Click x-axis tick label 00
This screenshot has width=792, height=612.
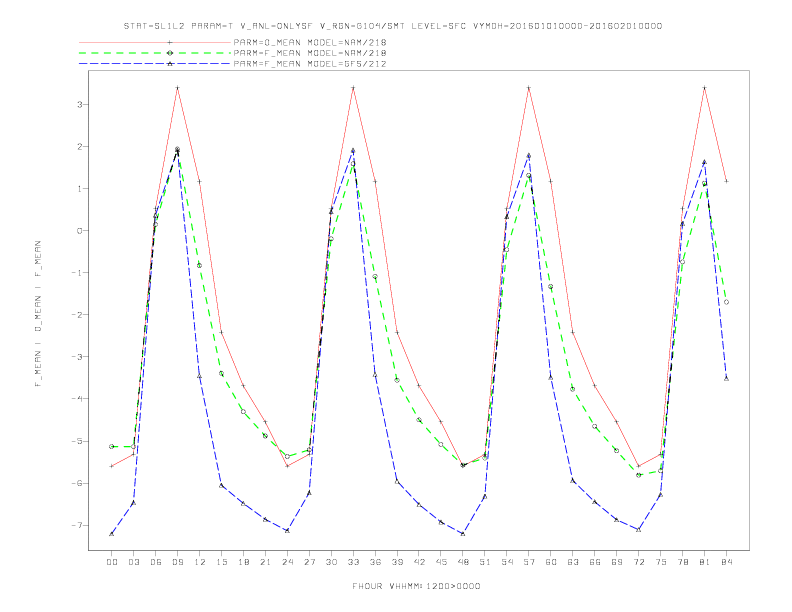[112, 562]
